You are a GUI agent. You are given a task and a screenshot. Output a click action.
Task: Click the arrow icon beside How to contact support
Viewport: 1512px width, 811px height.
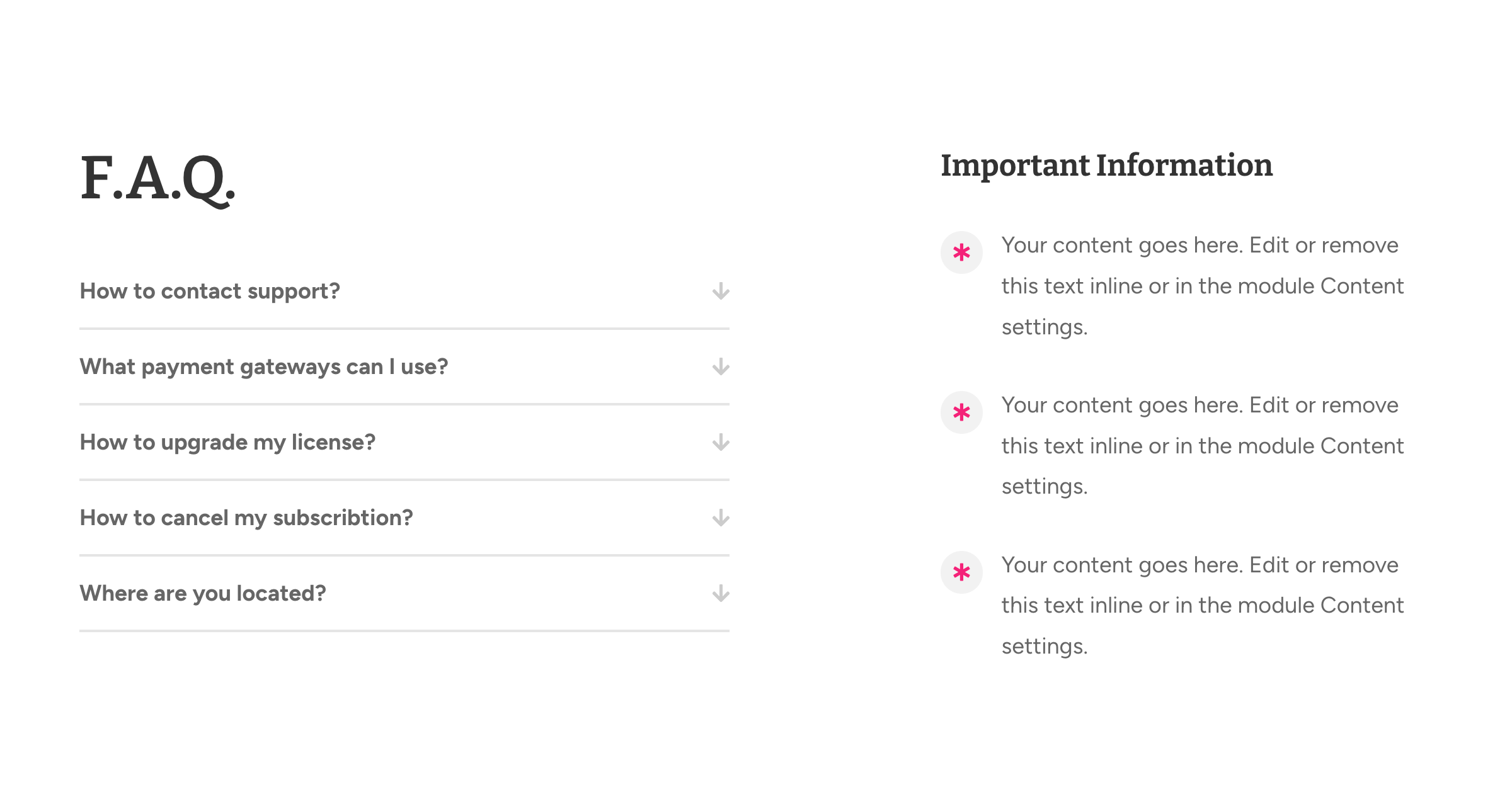click(x=721, y=291)
